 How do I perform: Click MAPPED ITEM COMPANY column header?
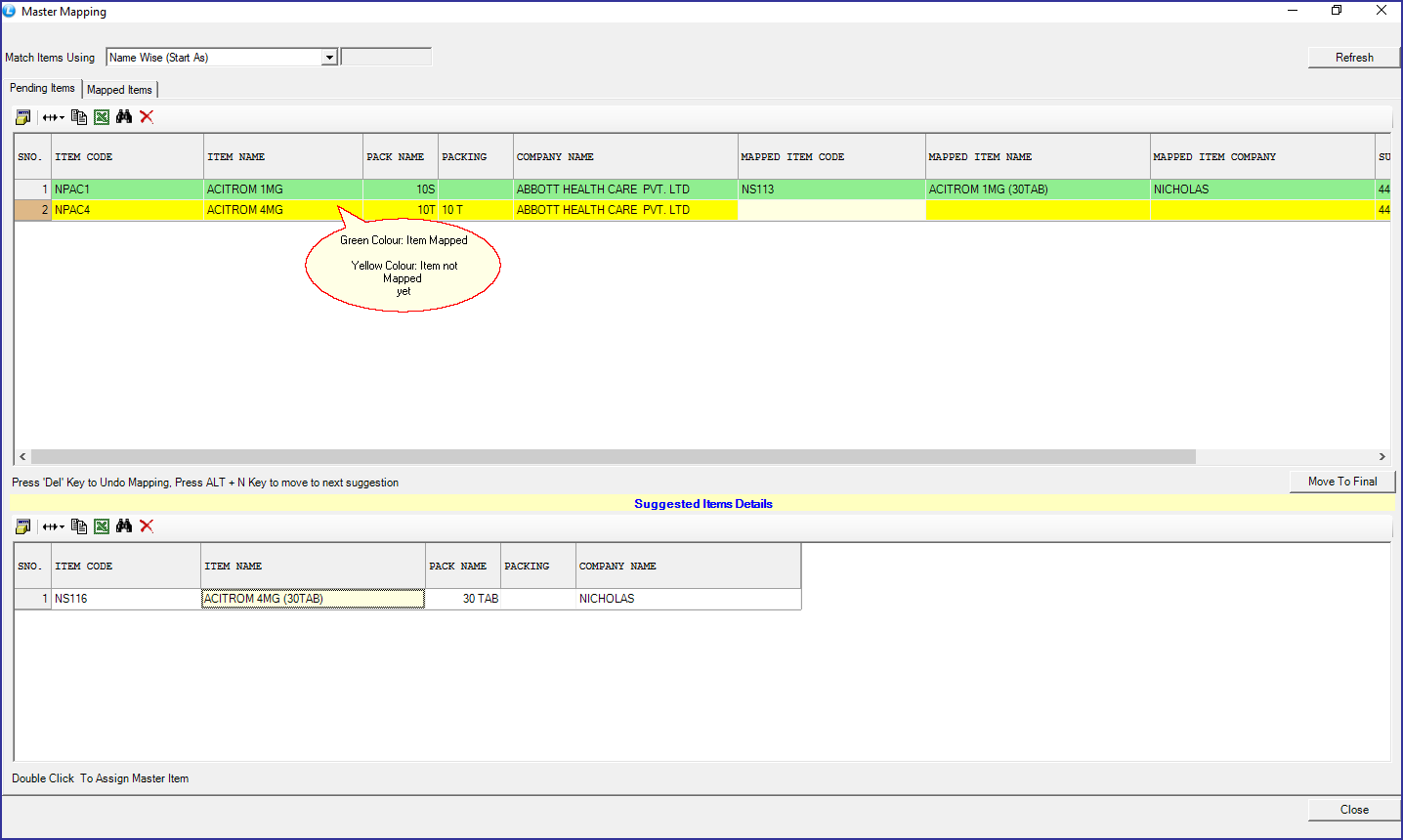(1262, 157)
